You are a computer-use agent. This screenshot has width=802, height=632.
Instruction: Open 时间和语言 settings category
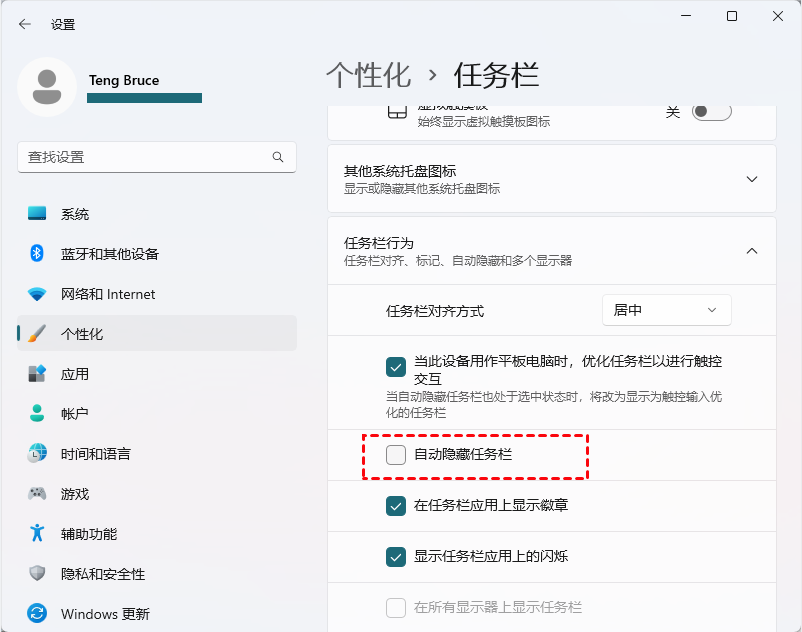96,454
